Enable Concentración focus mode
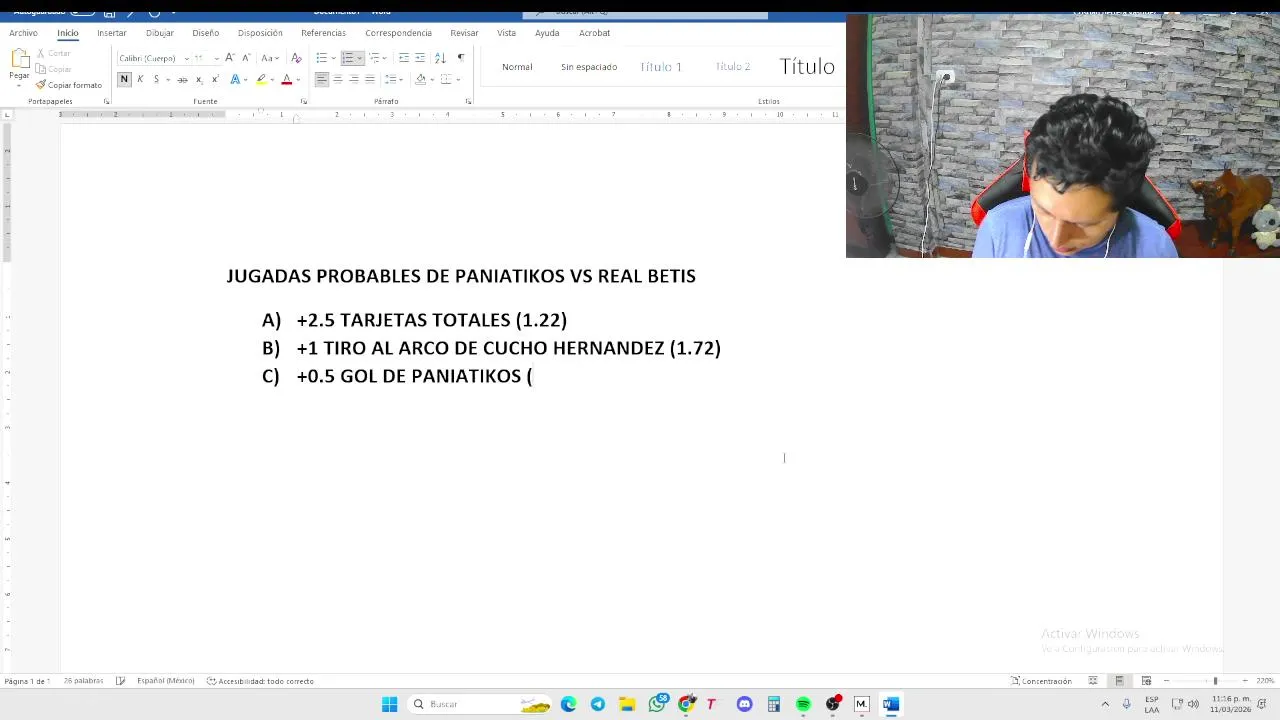The width and height of the screenshot is (1280, 720). (1041, 681)
